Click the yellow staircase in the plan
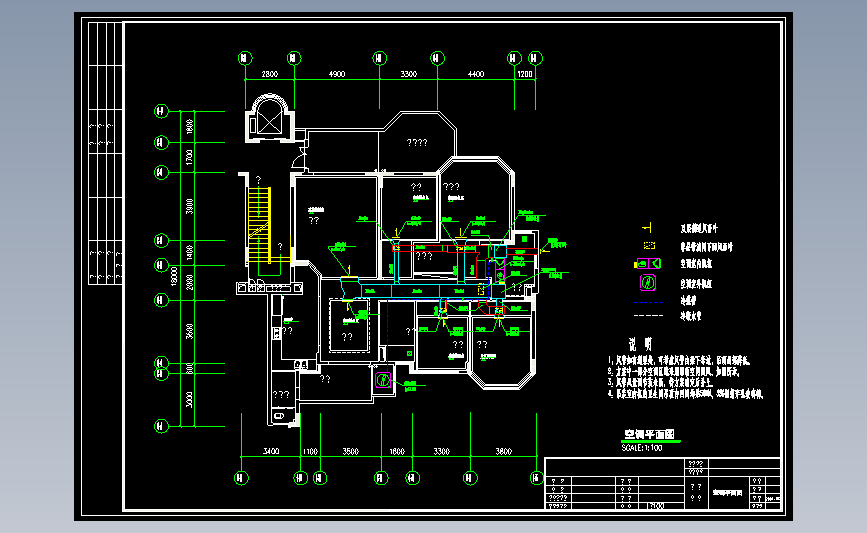This screenshot has width=867, height=533. click(x=259, y=225)
